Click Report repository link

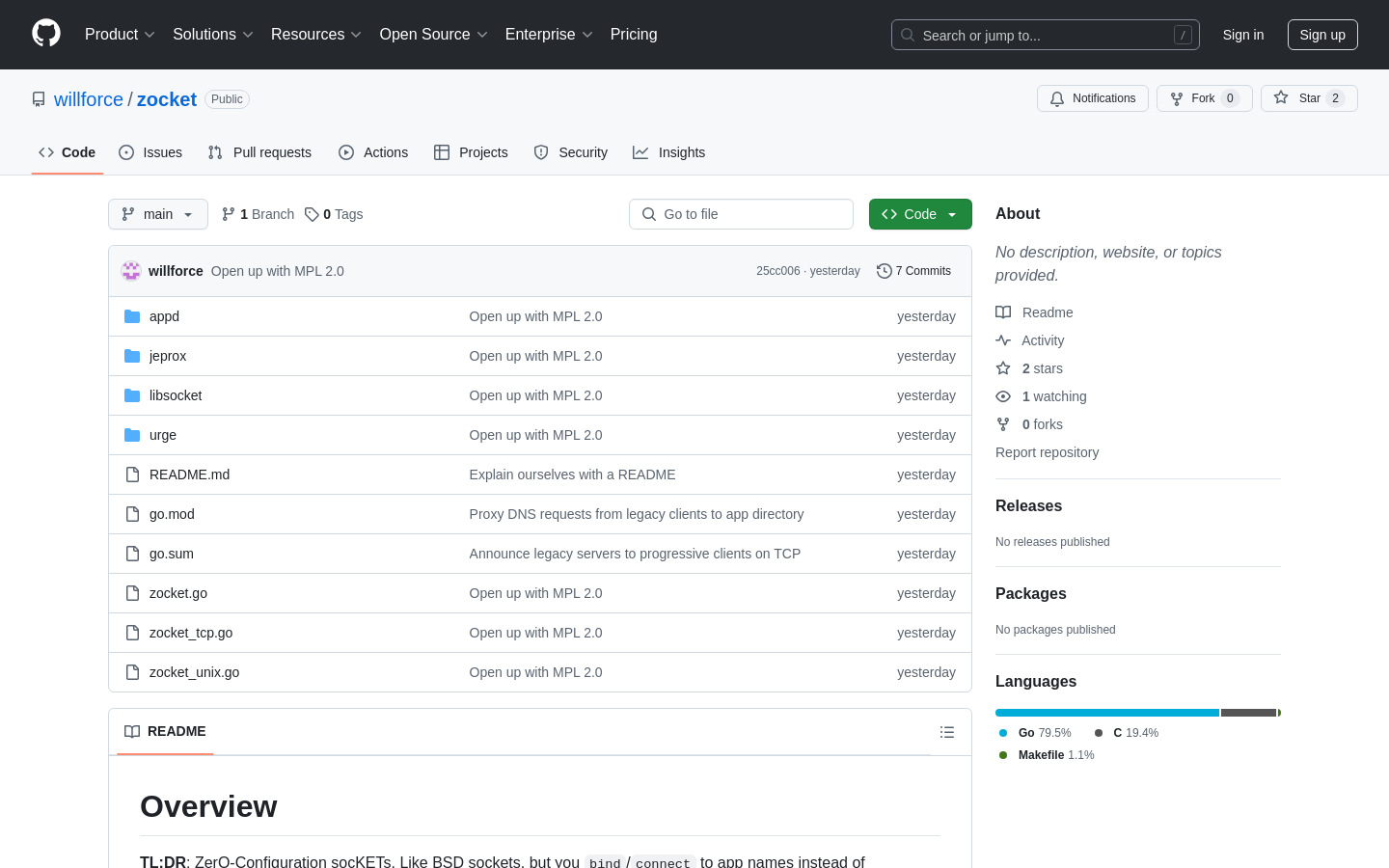[x=1047, y=452]
